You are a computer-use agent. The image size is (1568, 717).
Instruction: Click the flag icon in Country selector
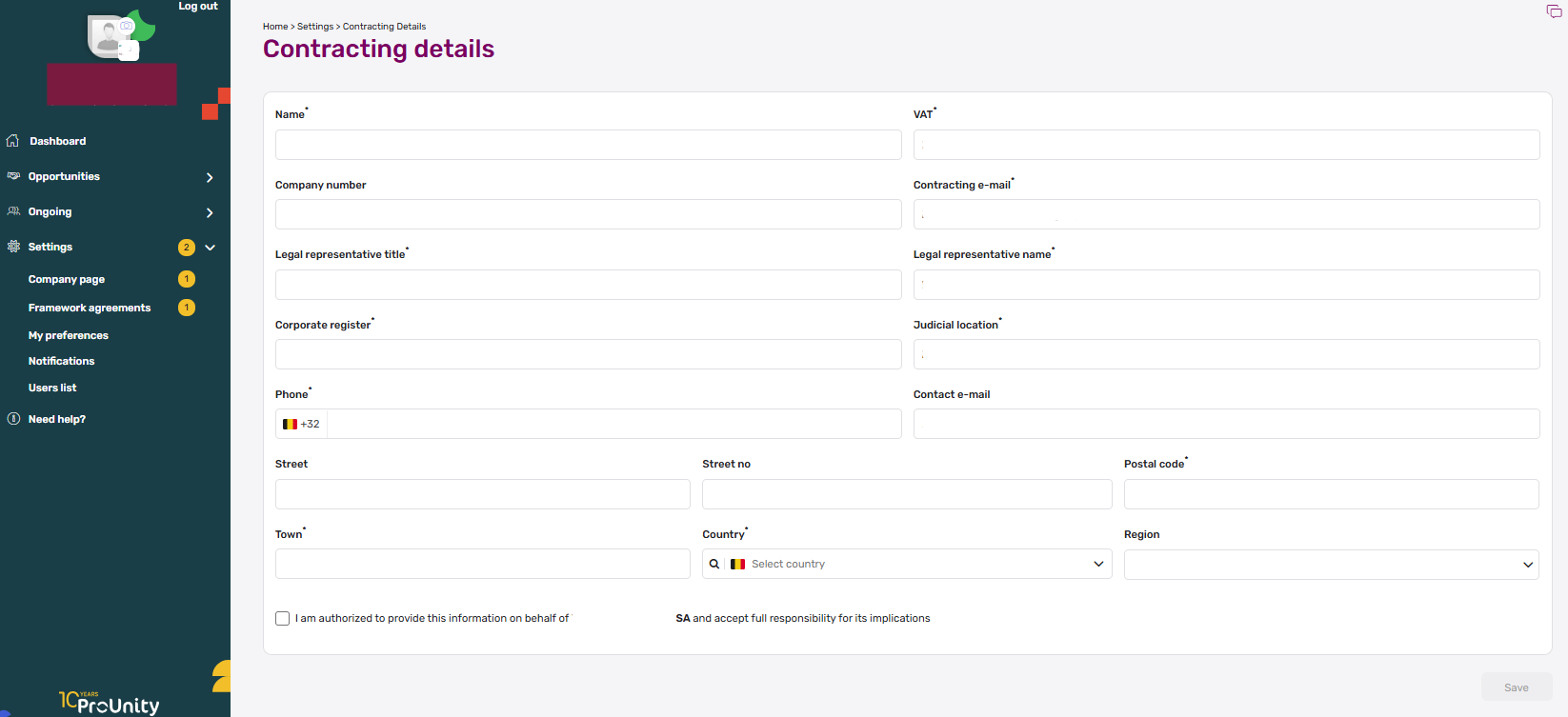pyautogui.click(x=737, y=564)
